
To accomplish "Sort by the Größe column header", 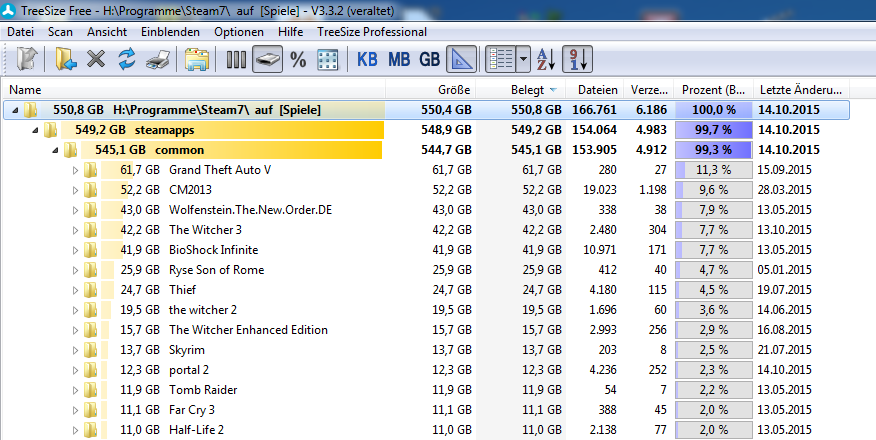I will click(431, 90).
